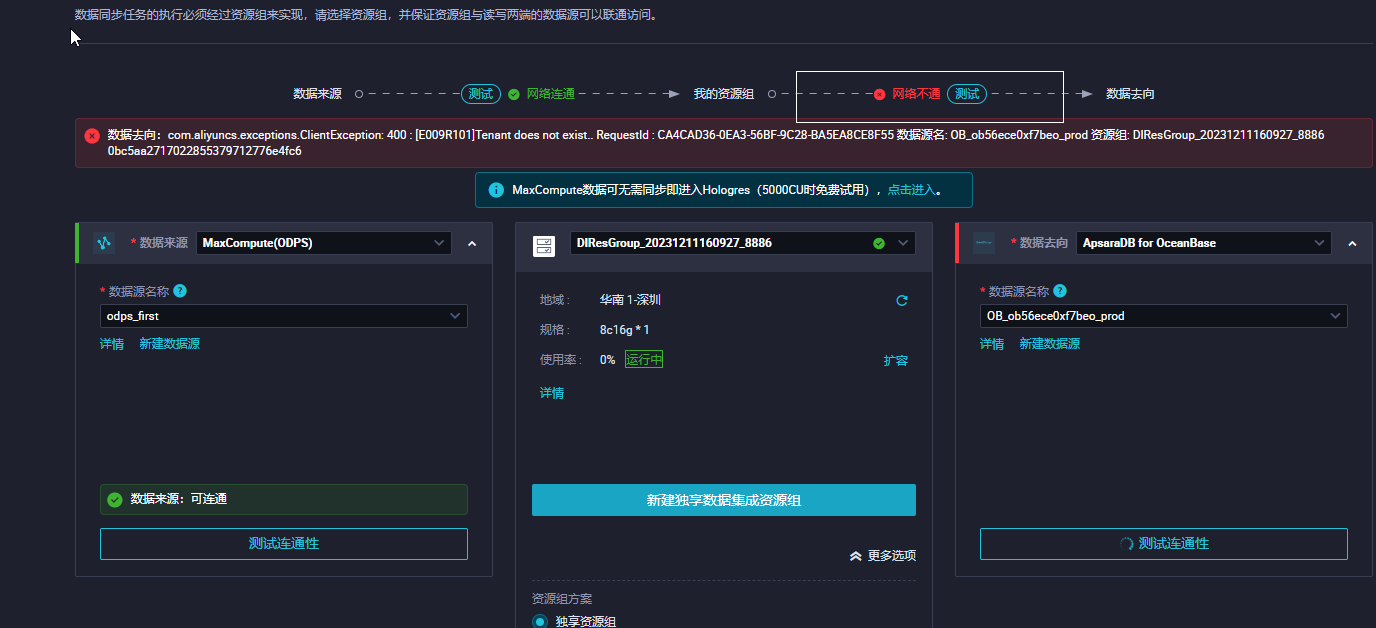Click the 运行中 status tag
The width and height of the screenshot is (1376, 628).
coord(644,360)
